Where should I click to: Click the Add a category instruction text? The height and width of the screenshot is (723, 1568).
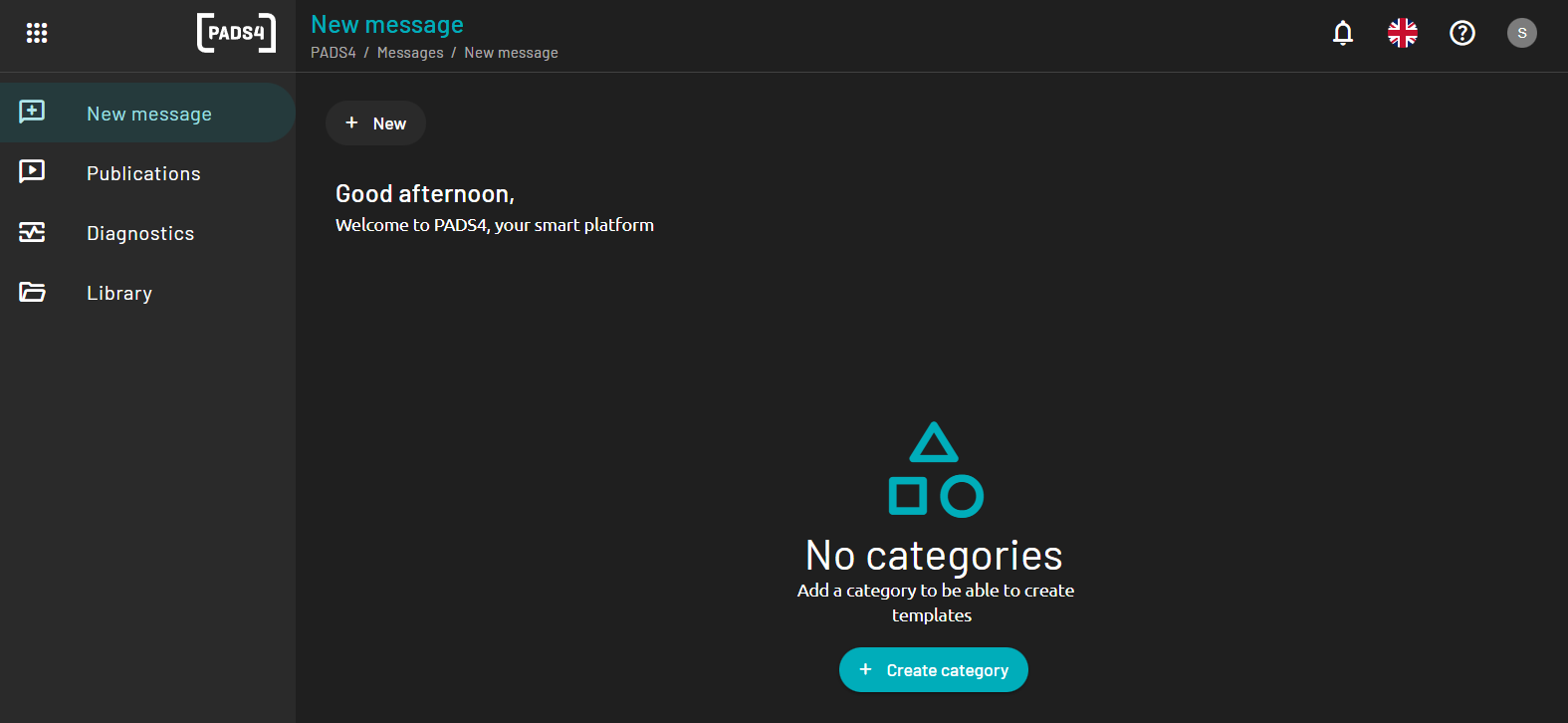point(935,602)
